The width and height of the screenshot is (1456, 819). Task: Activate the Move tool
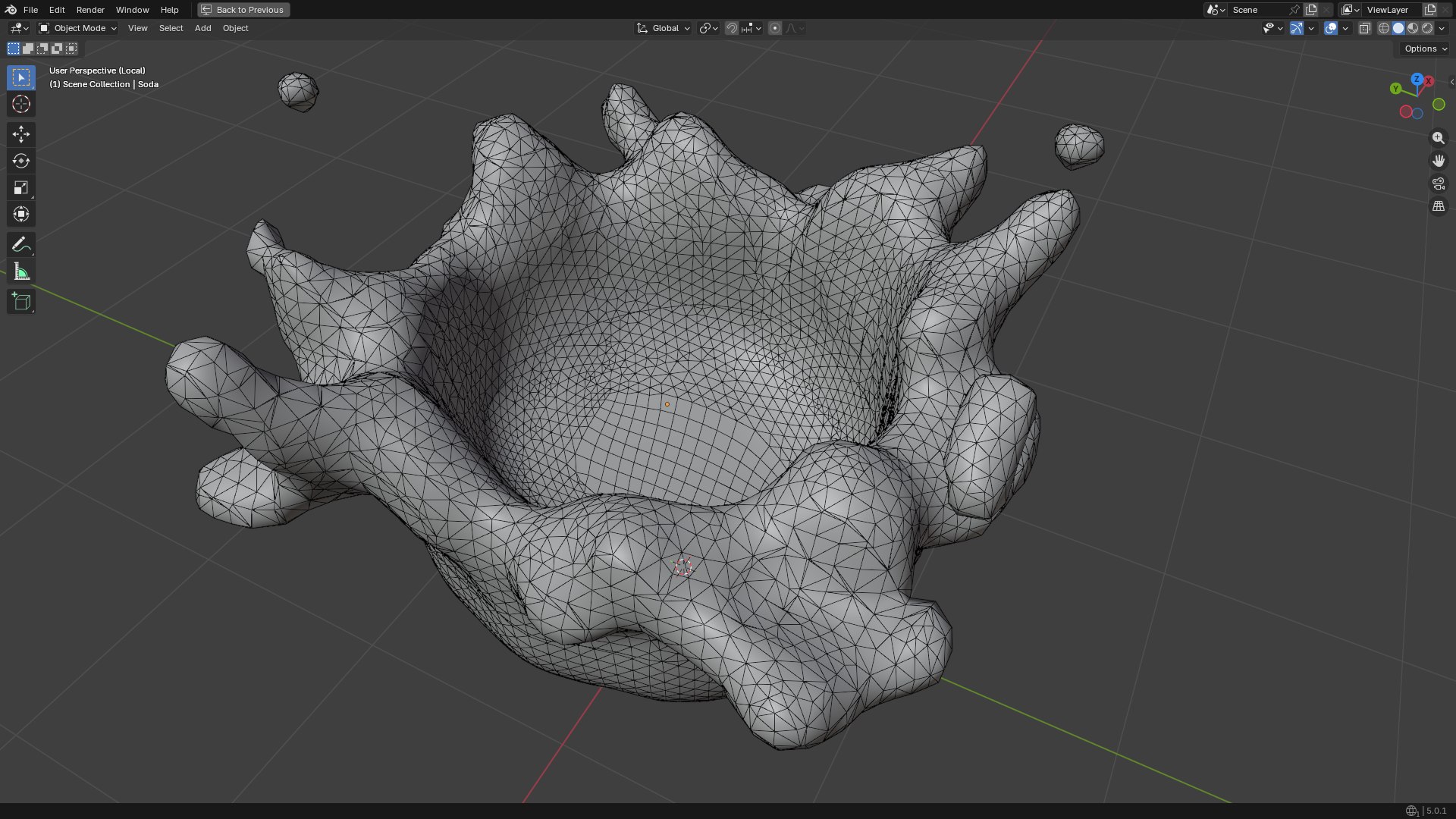click(x=21, y=134)
